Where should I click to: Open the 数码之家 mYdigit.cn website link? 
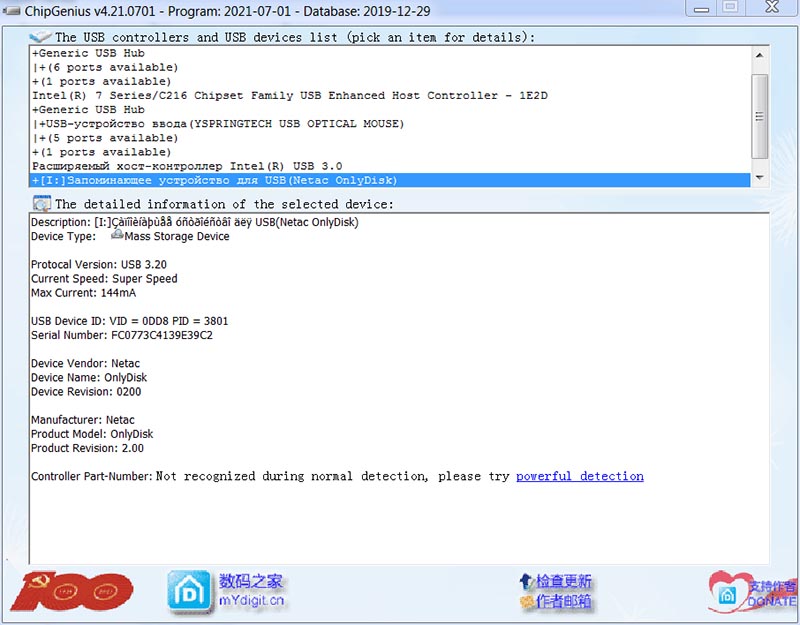click(x=251, y=591)
